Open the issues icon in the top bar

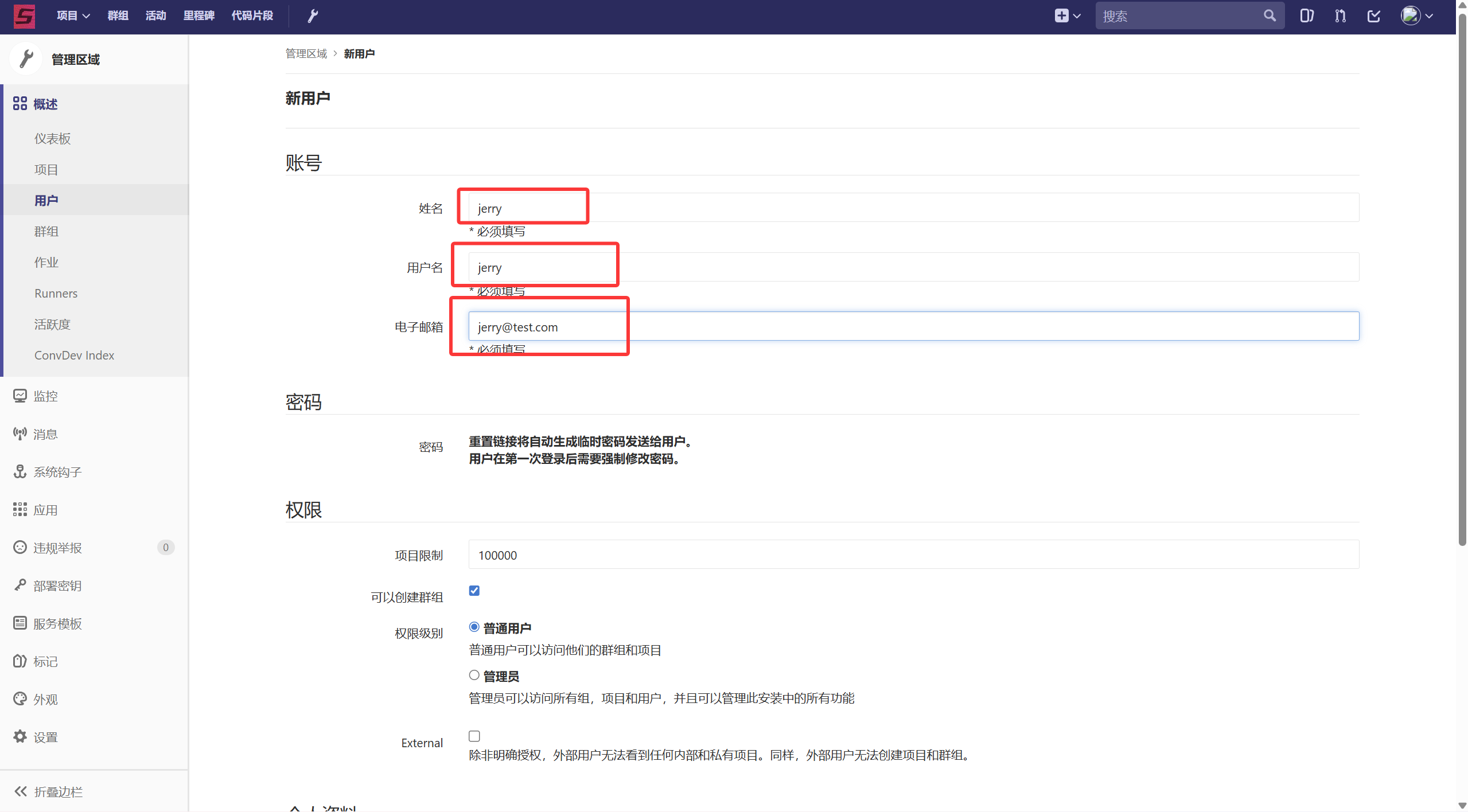[1307, 15]
